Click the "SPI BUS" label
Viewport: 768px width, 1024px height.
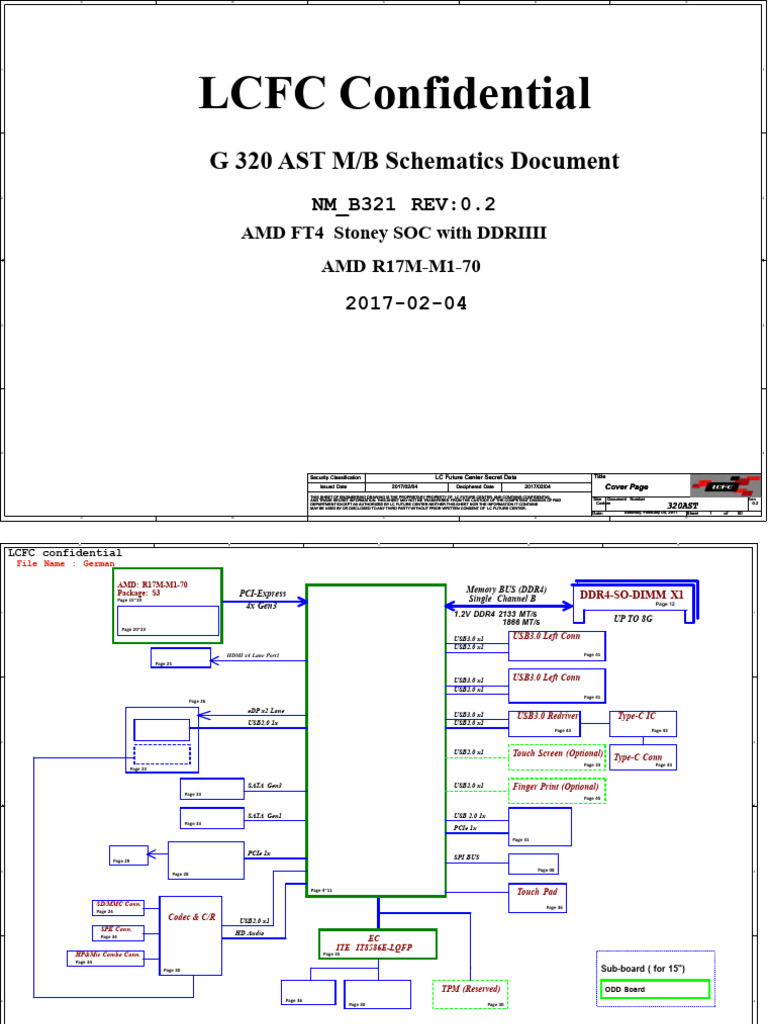coord(466,857)
